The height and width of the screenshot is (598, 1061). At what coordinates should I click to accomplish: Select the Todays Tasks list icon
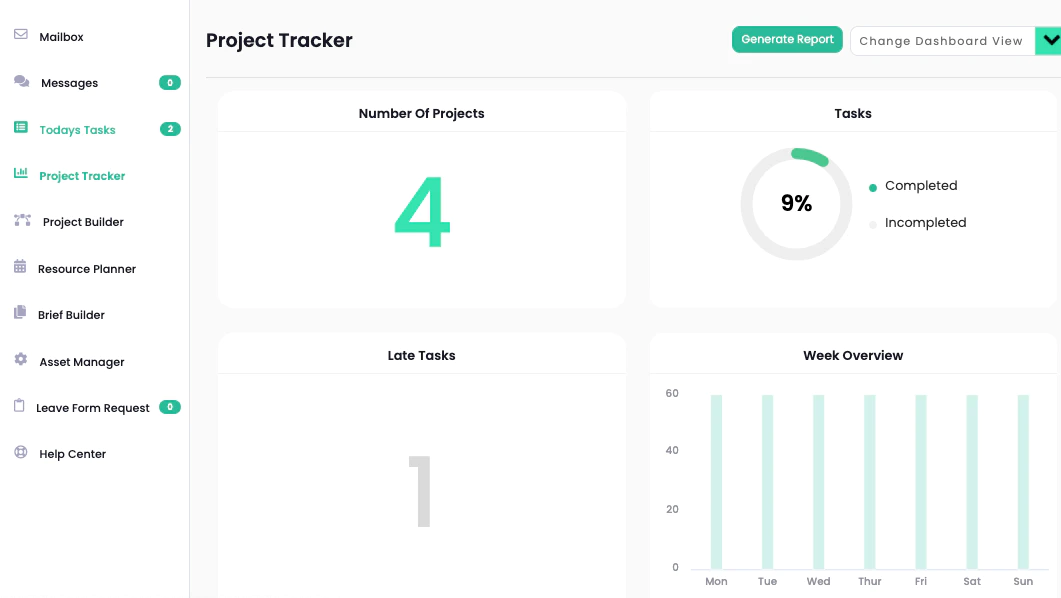point(21,127)
